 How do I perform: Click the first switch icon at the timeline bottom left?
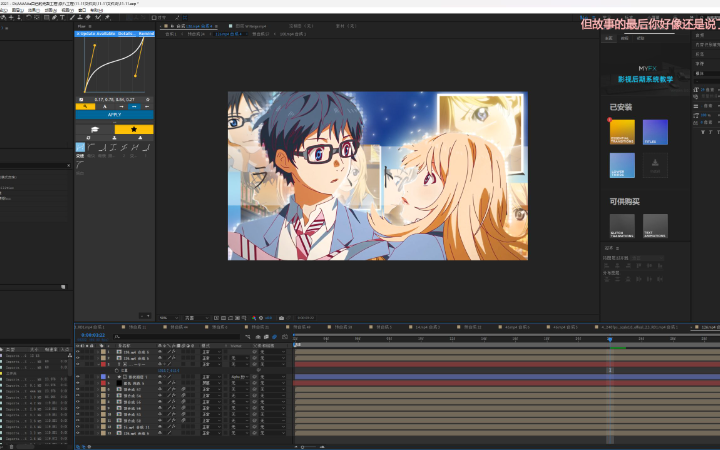(78, 447)
